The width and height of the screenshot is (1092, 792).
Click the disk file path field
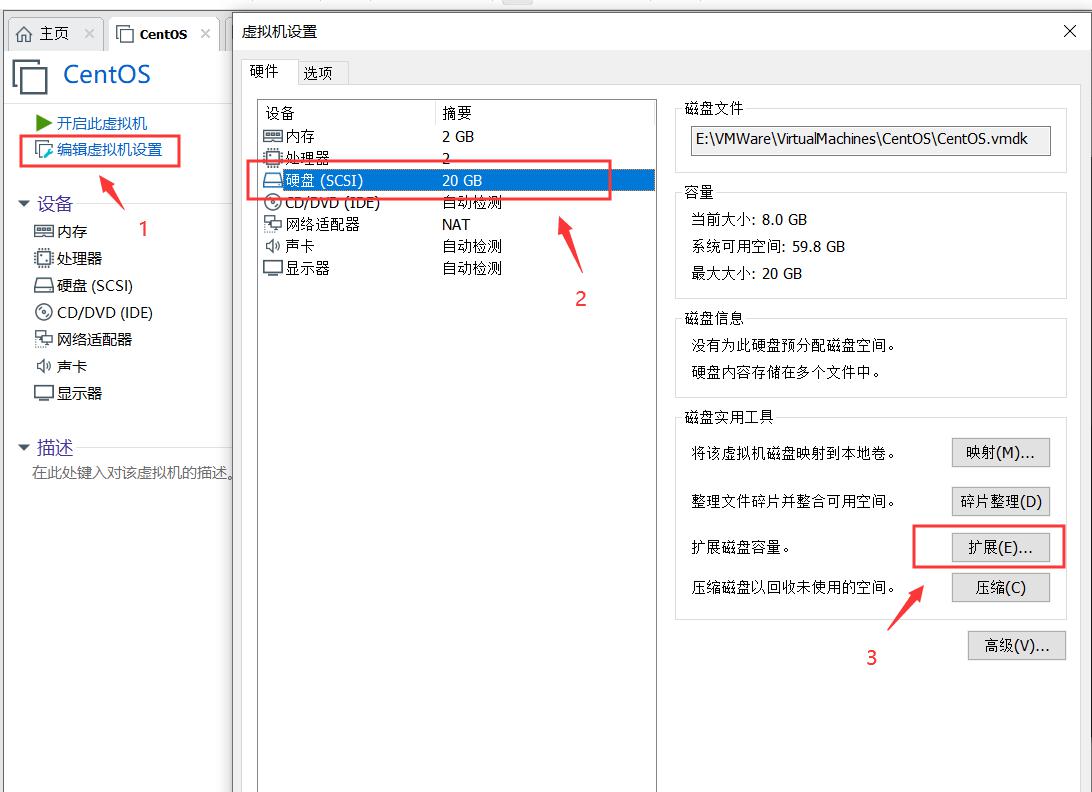pyautogui.click(x=871, y=139)
